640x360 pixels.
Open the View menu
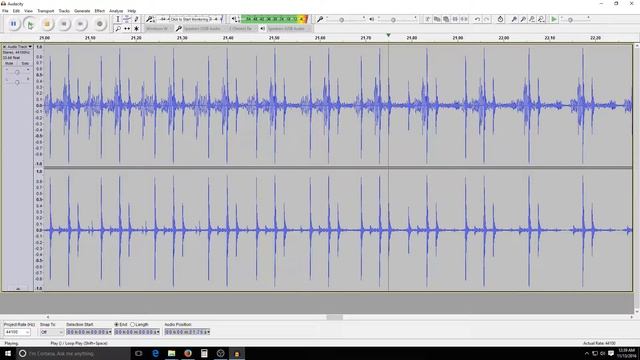tap(28, 11)
